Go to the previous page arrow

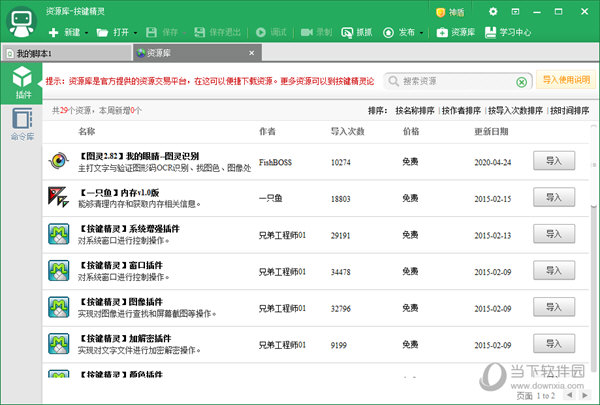(570, 395)
